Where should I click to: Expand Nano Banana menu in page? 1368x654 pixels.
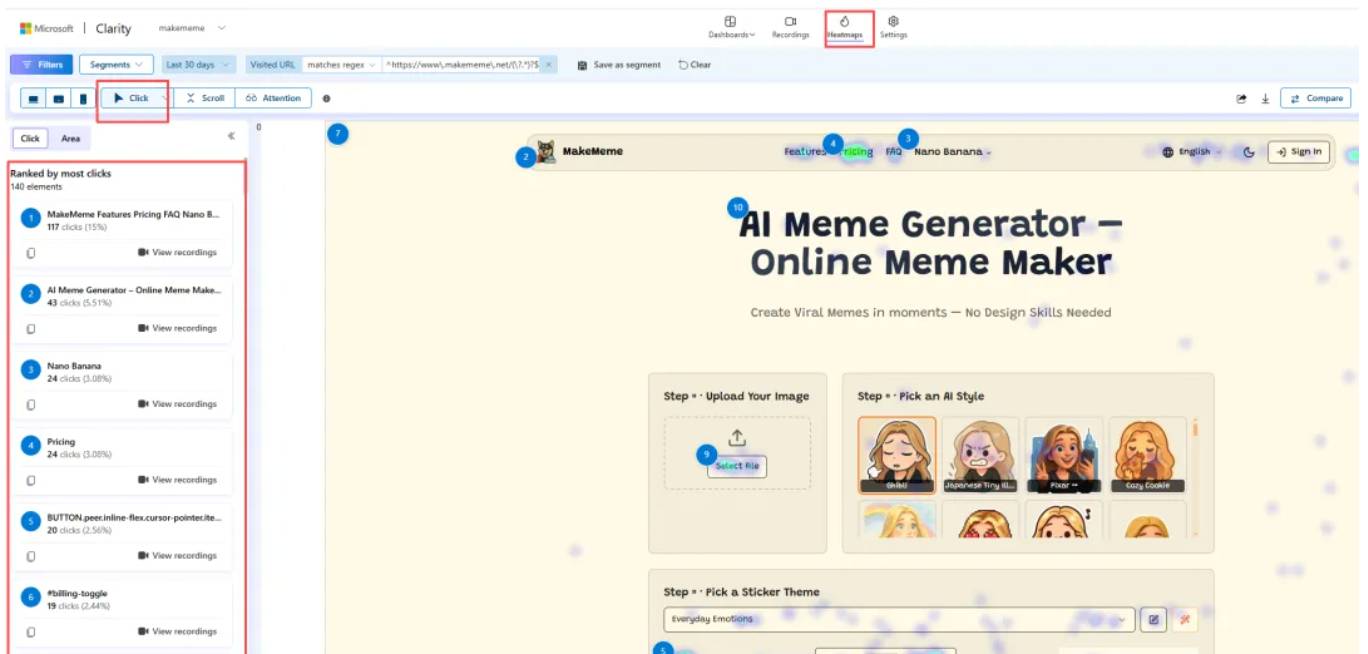click(x=952, y=152)
